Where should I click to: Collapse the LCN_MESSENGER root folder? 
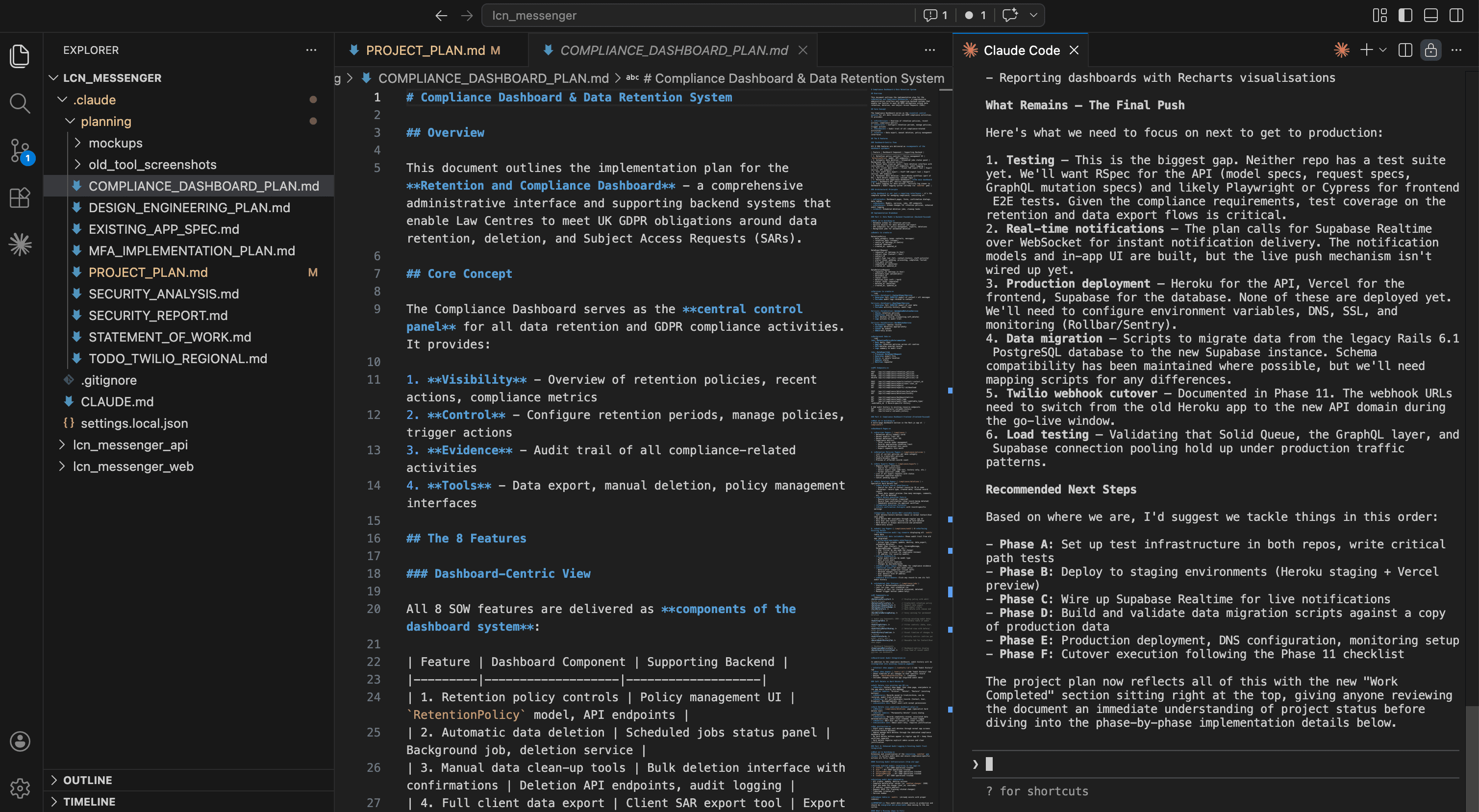pyautogui.click(x=54, y=77)
